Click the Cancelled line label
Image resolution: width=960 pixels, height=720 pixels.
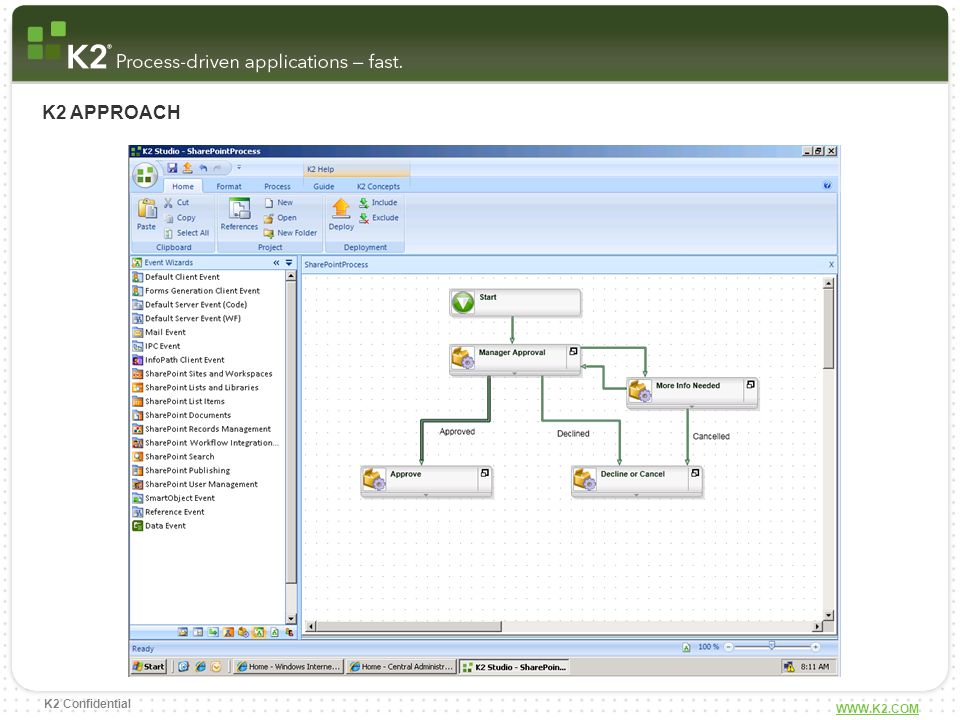(711, 437)
